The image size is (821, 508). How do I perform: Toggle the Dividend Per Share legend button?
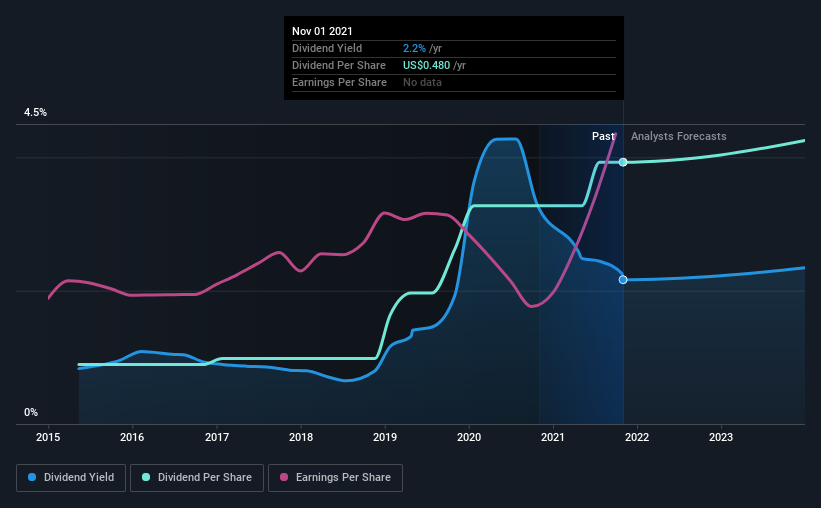point(197,478)
